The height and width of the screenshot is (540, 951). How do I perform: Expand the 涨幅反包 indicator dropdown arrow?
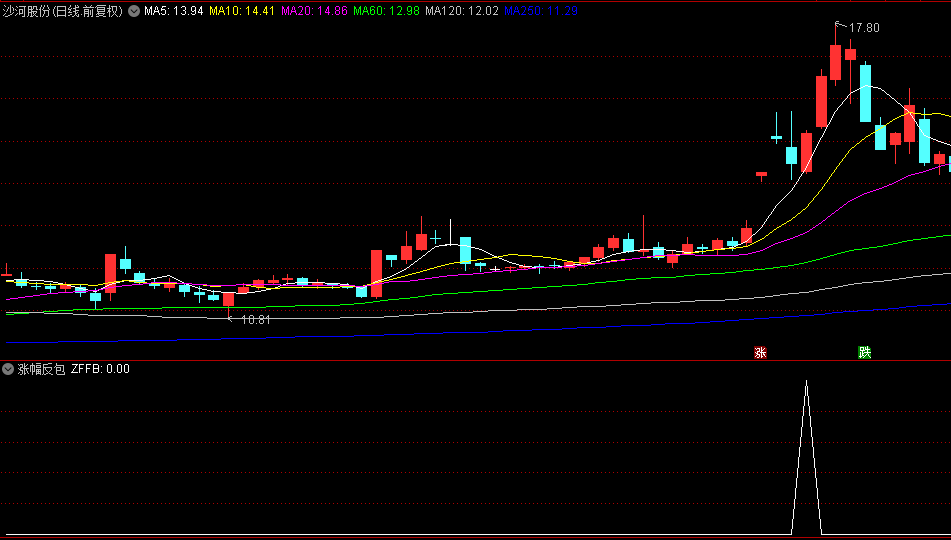(8, 369)
